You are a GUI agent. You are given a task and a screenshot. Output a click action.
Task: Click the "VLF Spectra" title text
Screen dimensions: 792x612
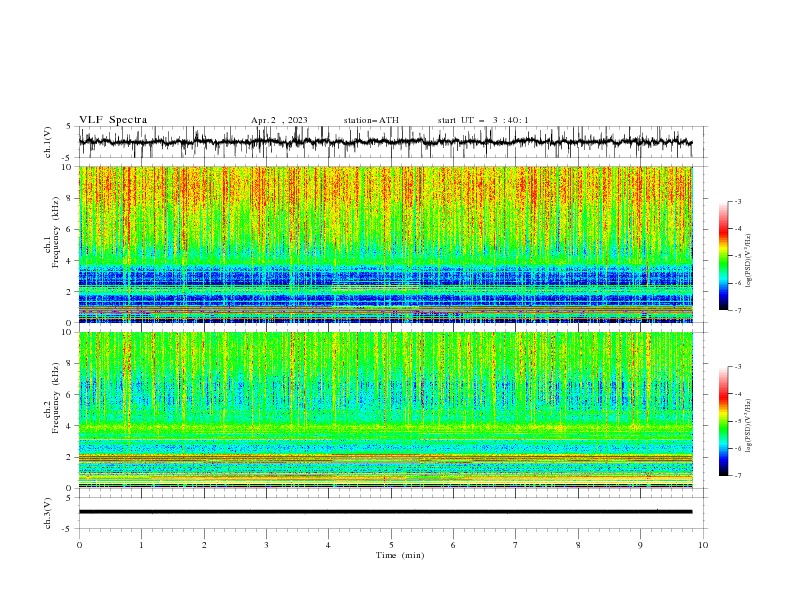[x=113, y=120]
